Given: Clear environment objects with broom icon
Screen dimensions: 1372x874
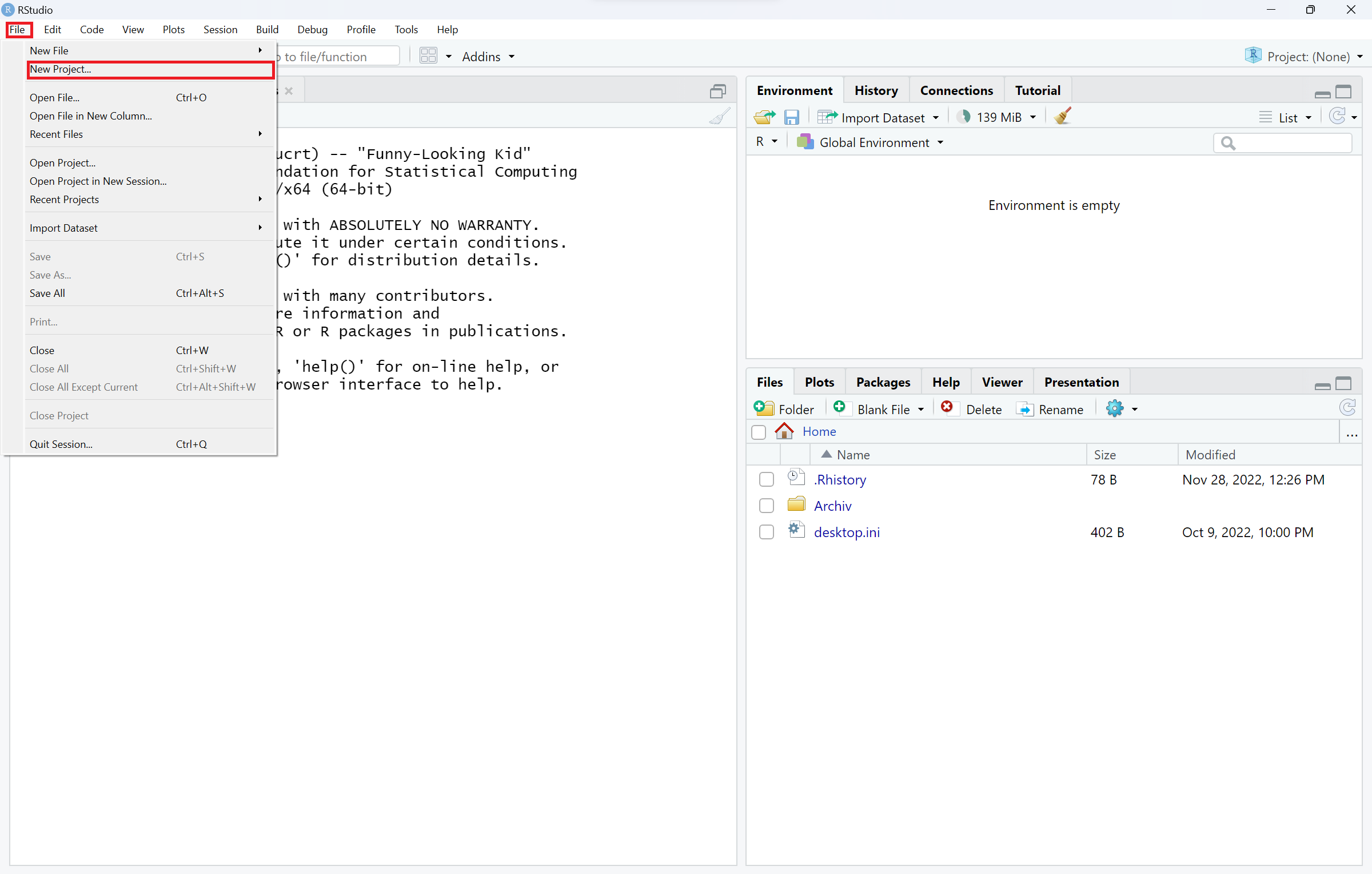Looking at the screenshot, I should coord(1062,116).
